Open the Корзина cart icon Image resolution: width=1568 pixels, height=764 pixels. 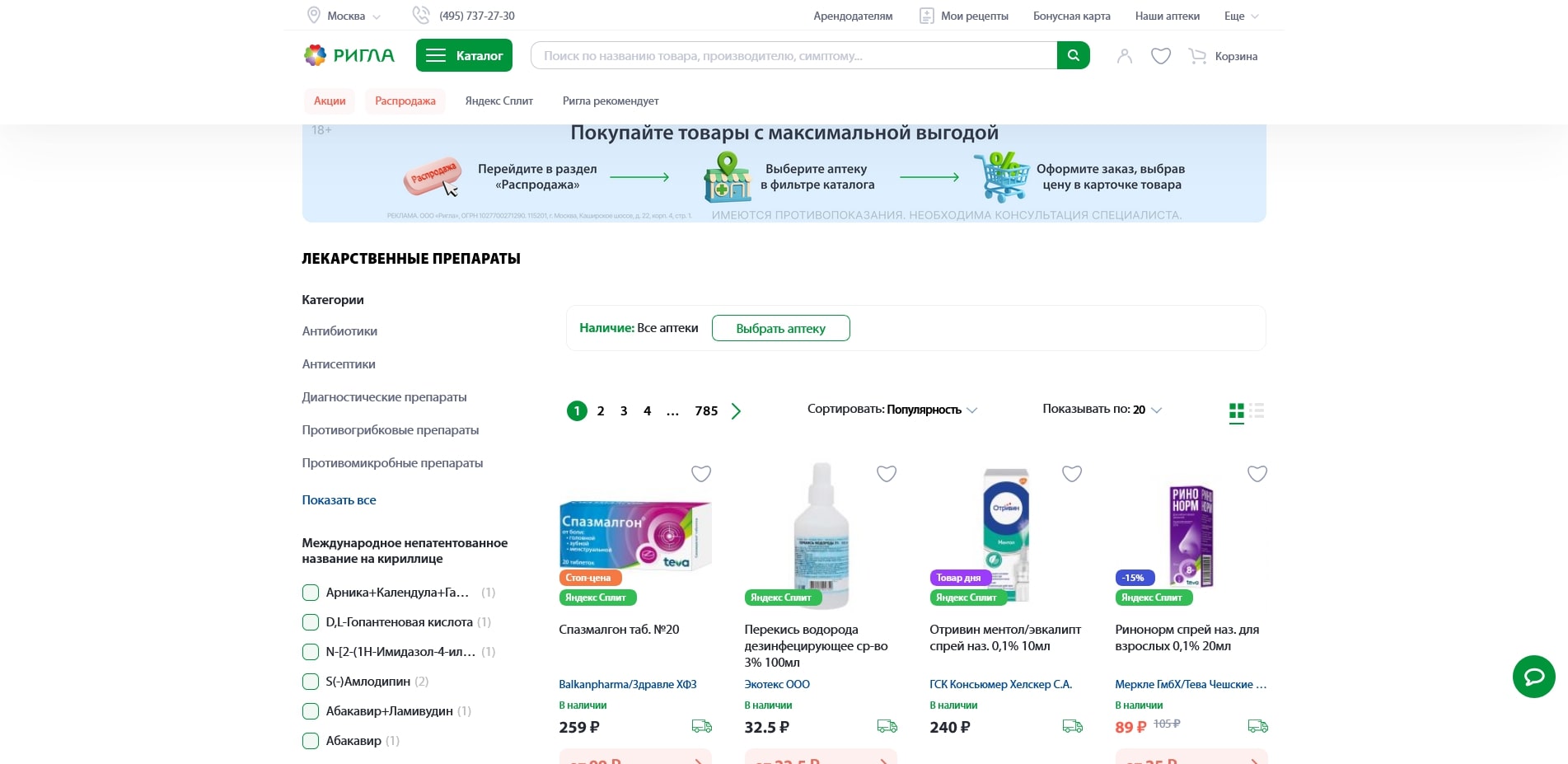1197,55
